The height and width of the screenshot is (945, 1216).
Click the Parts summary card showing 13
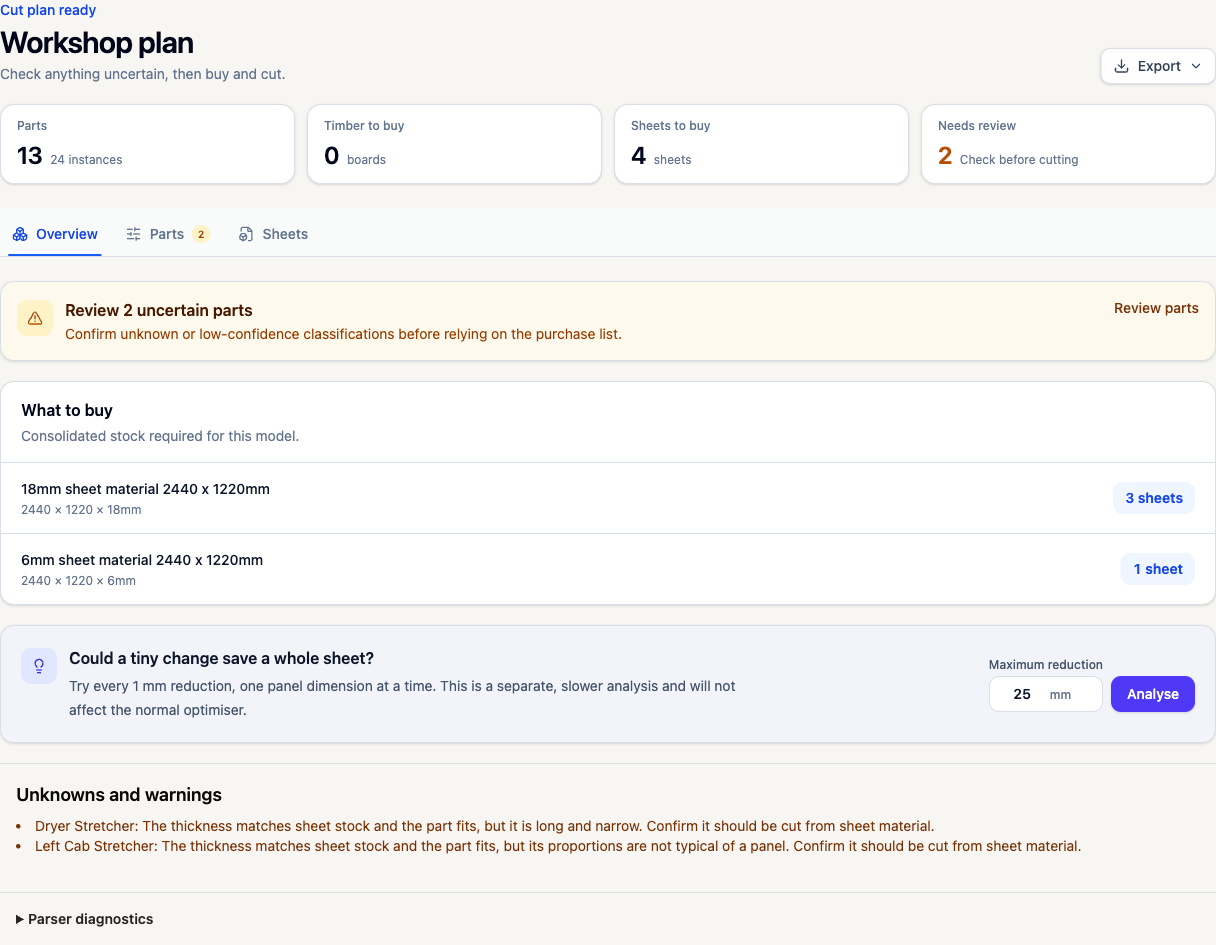(x=147, y=144)
